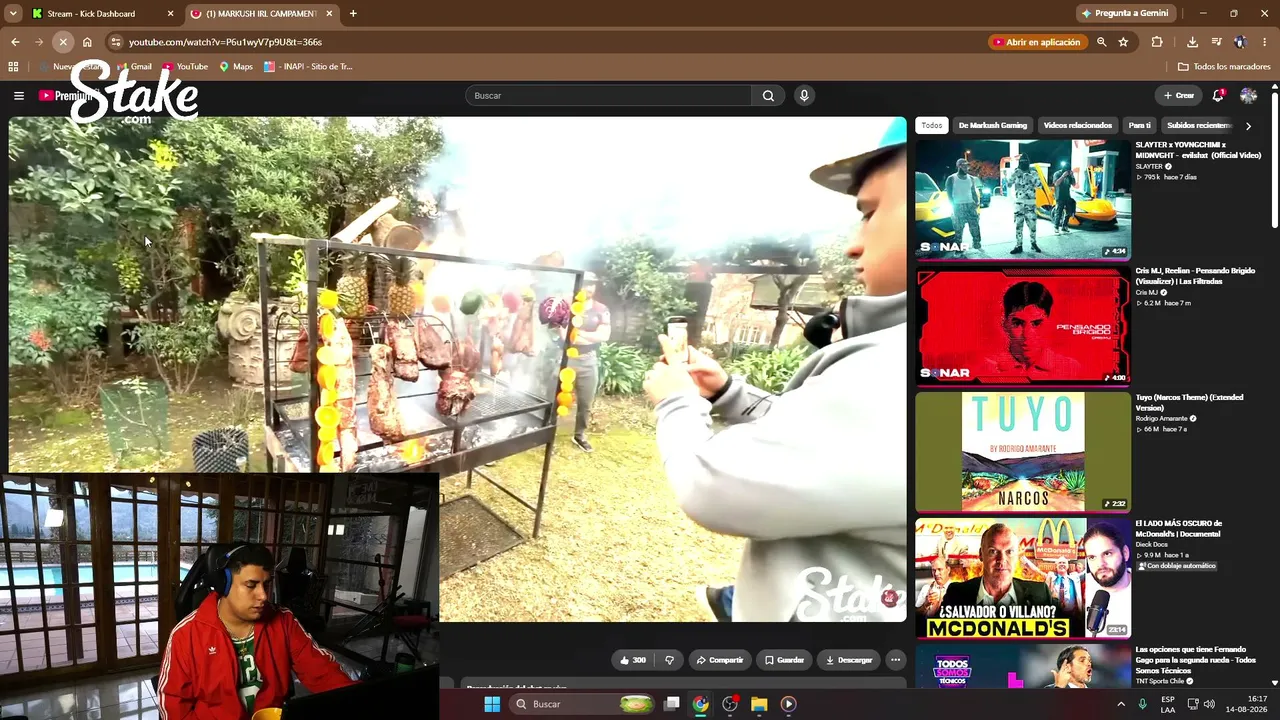The height and width of the screenshot is (720, 1280).
Task: Open Todos los marcadores folder
Action: pyautogui.click(x=1224, y=67)
